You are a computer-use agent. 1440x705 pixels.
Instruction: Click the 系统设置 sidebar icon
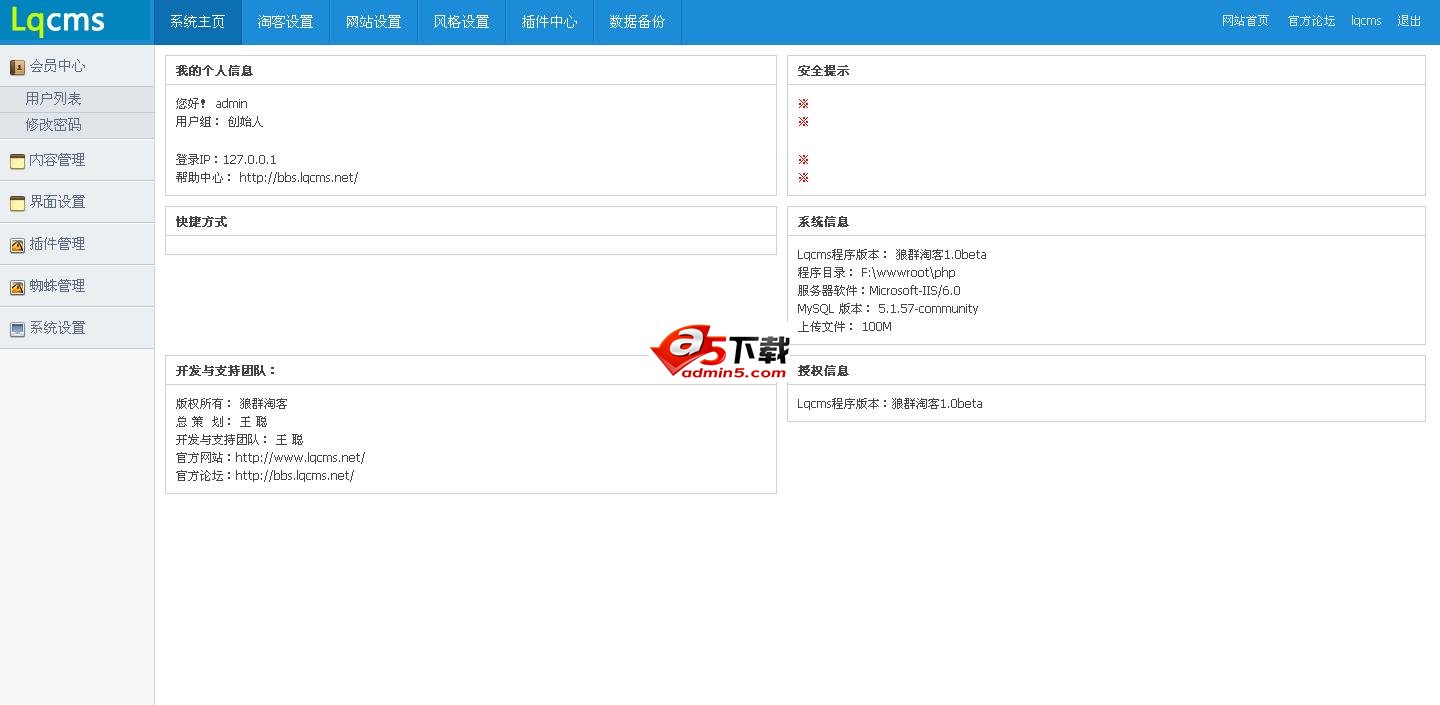[17, 329]
